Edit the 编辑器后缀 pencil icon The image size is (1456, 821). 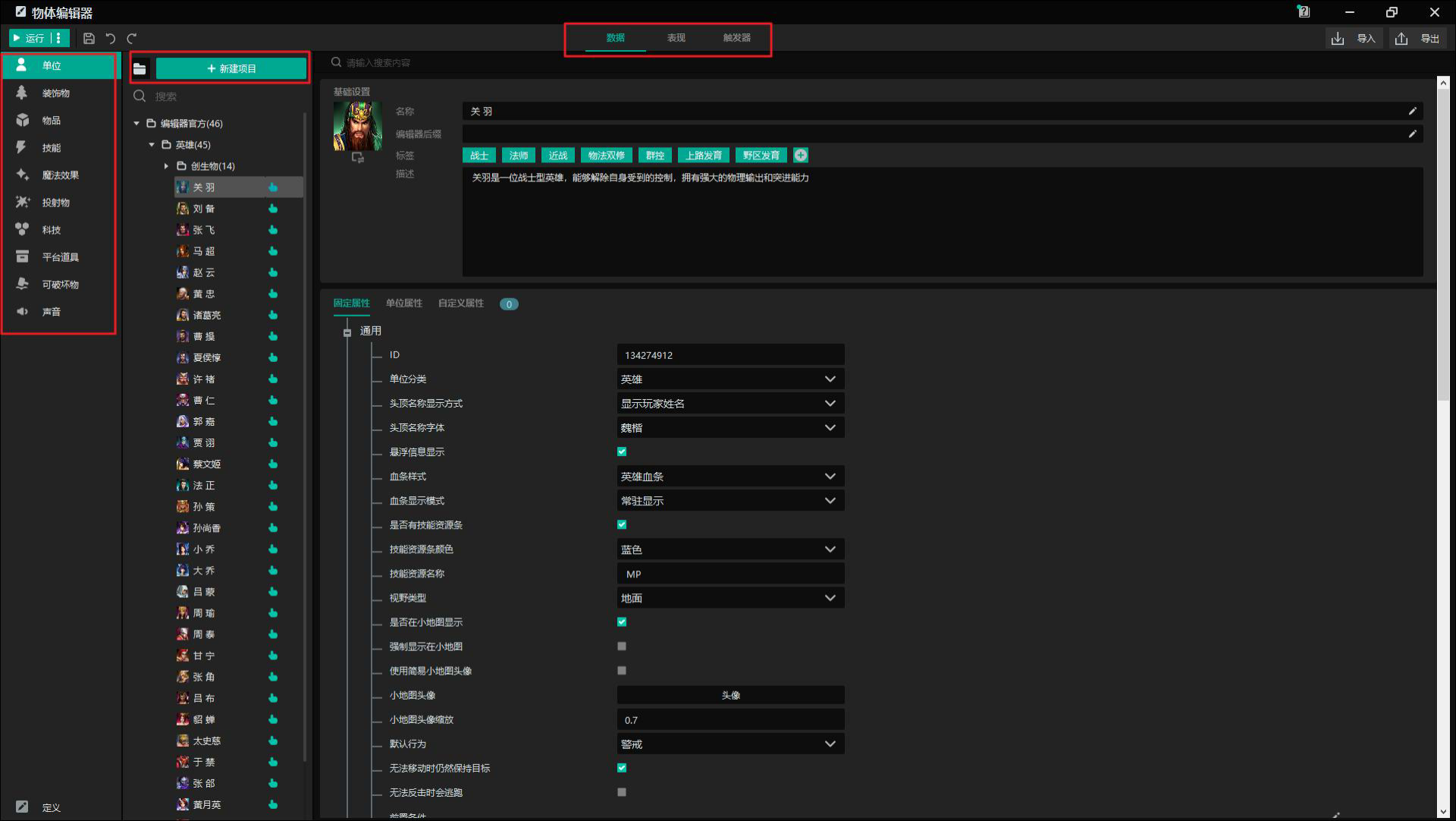1413,134
